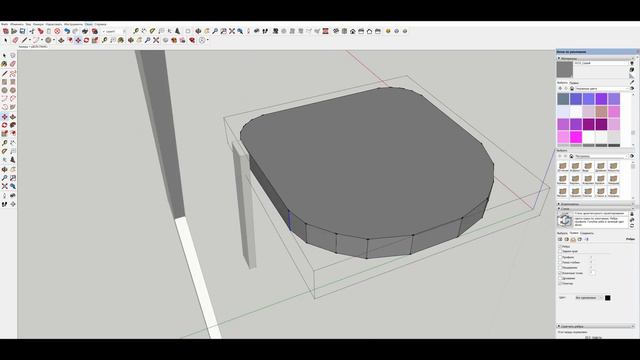The image size is (640, 360).
Task: Switch to Выбрать tab in Styles panel
Action: click(562, 233)
